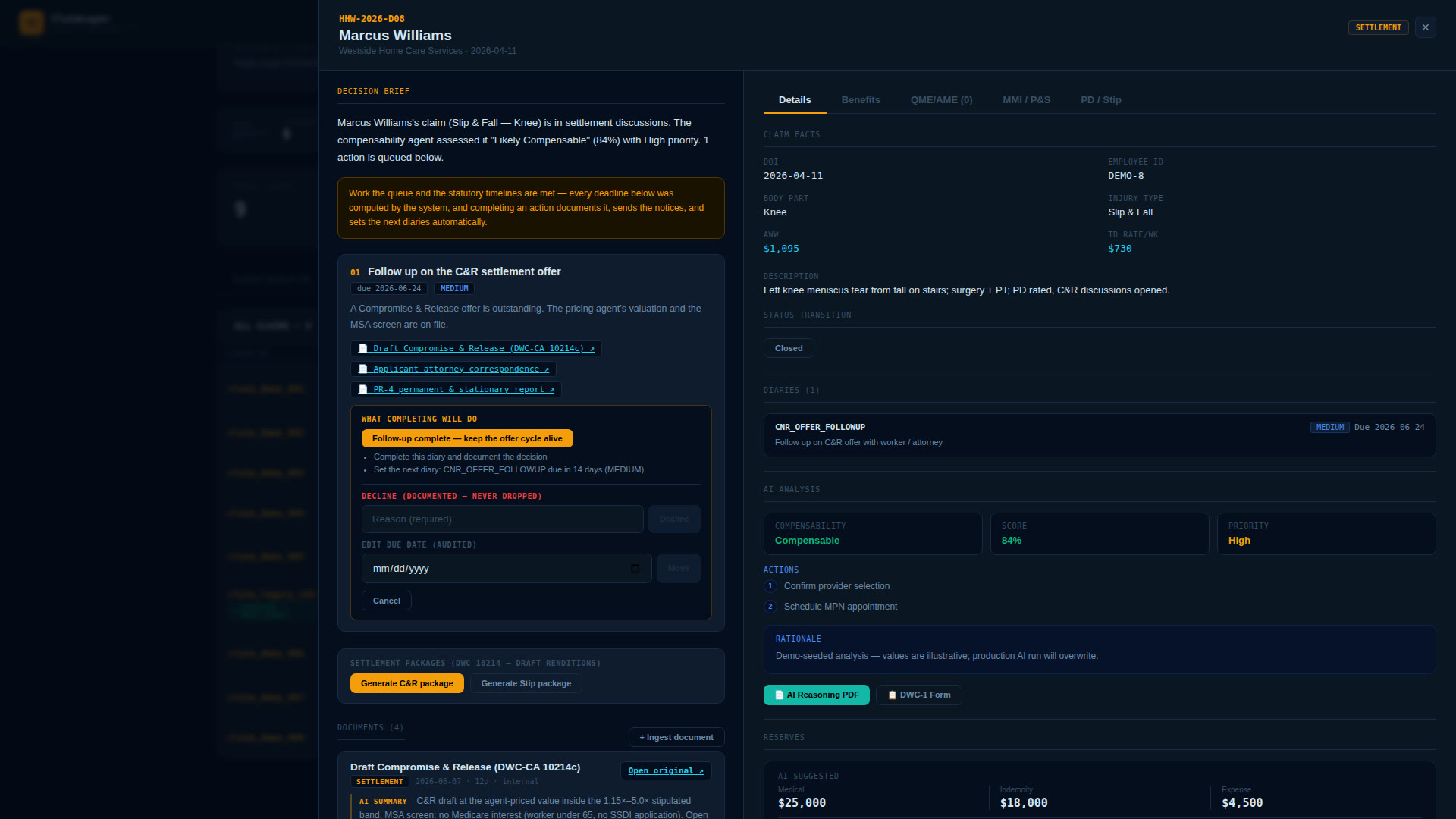Switch to the MMI / P&S tab
1456x819 pixels.
pyautogui.click(x=1026, y=100)
